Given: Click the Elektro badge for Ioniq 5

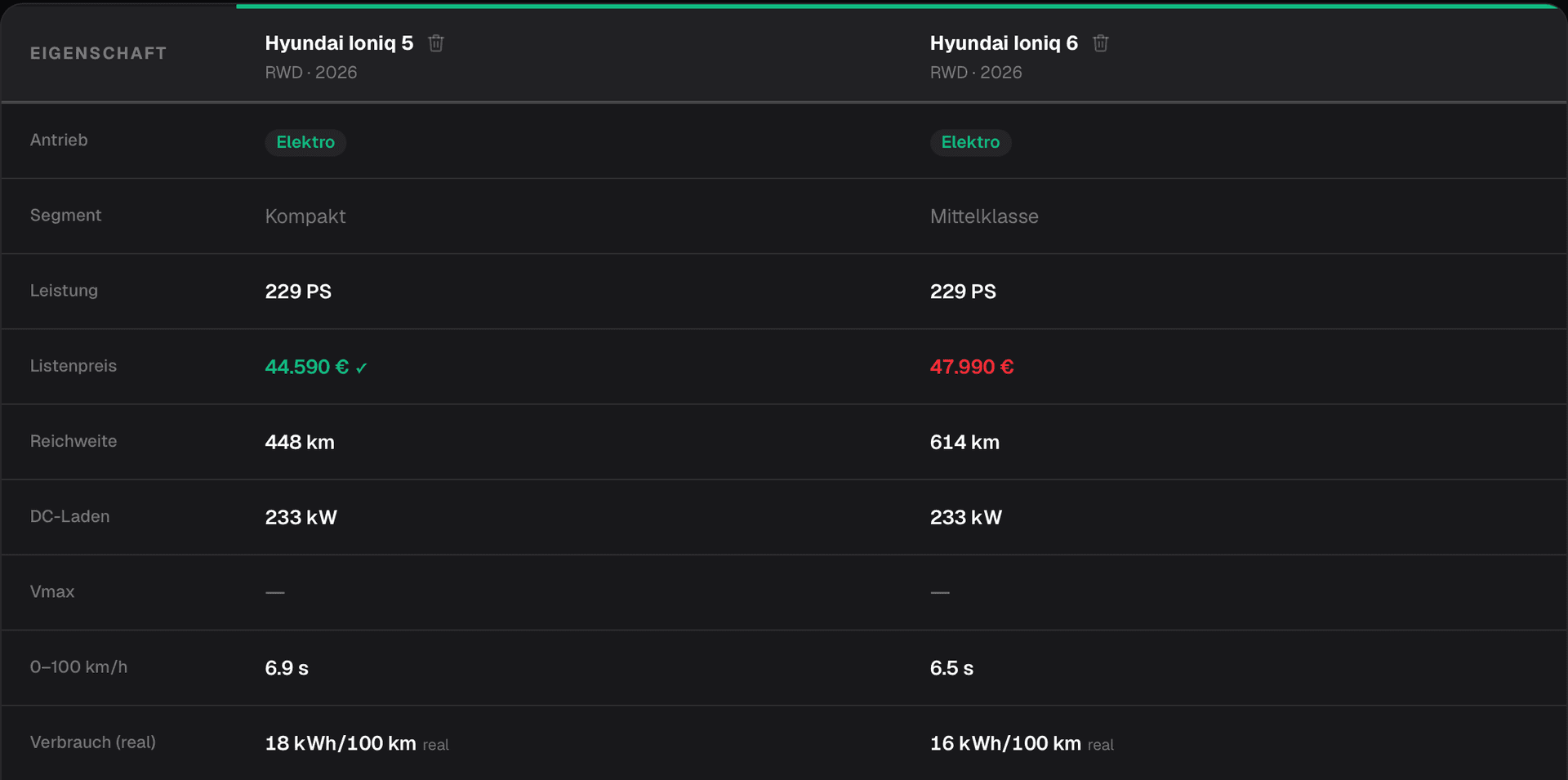Looking at the screenshot, I should pos(305,142).
